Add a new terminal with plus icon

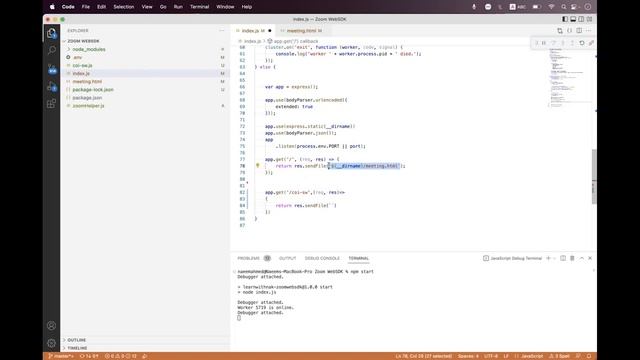[549, 258]
